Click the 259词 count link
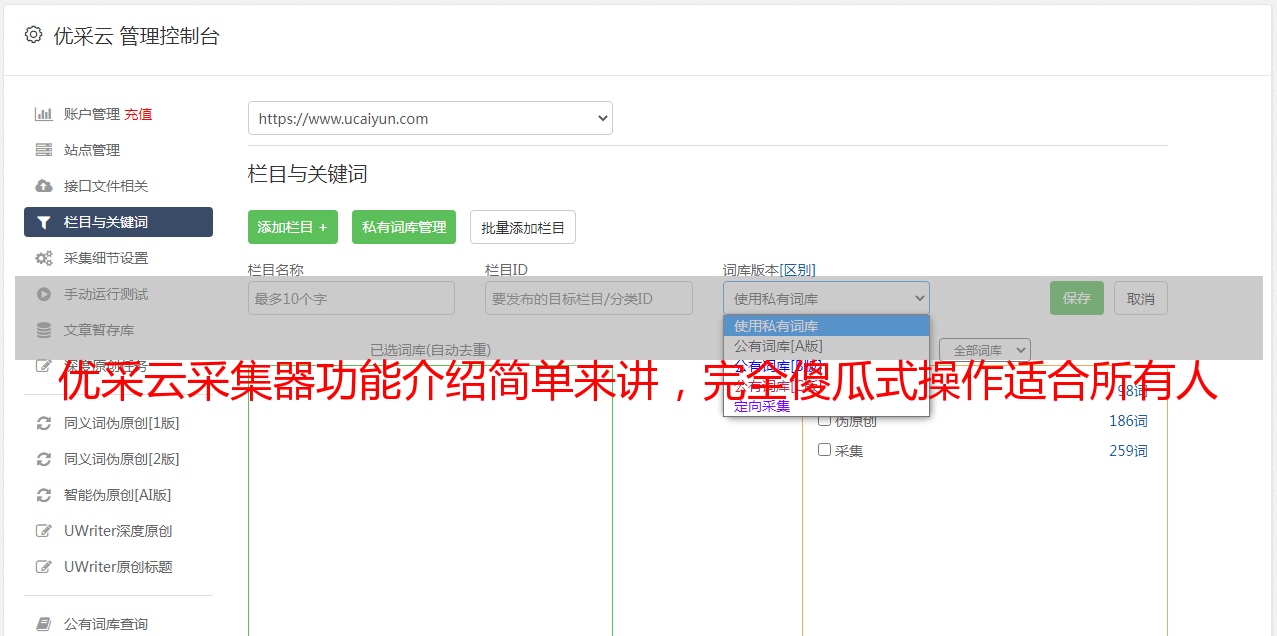1277x636 pixels. [x=1128, y=451]
